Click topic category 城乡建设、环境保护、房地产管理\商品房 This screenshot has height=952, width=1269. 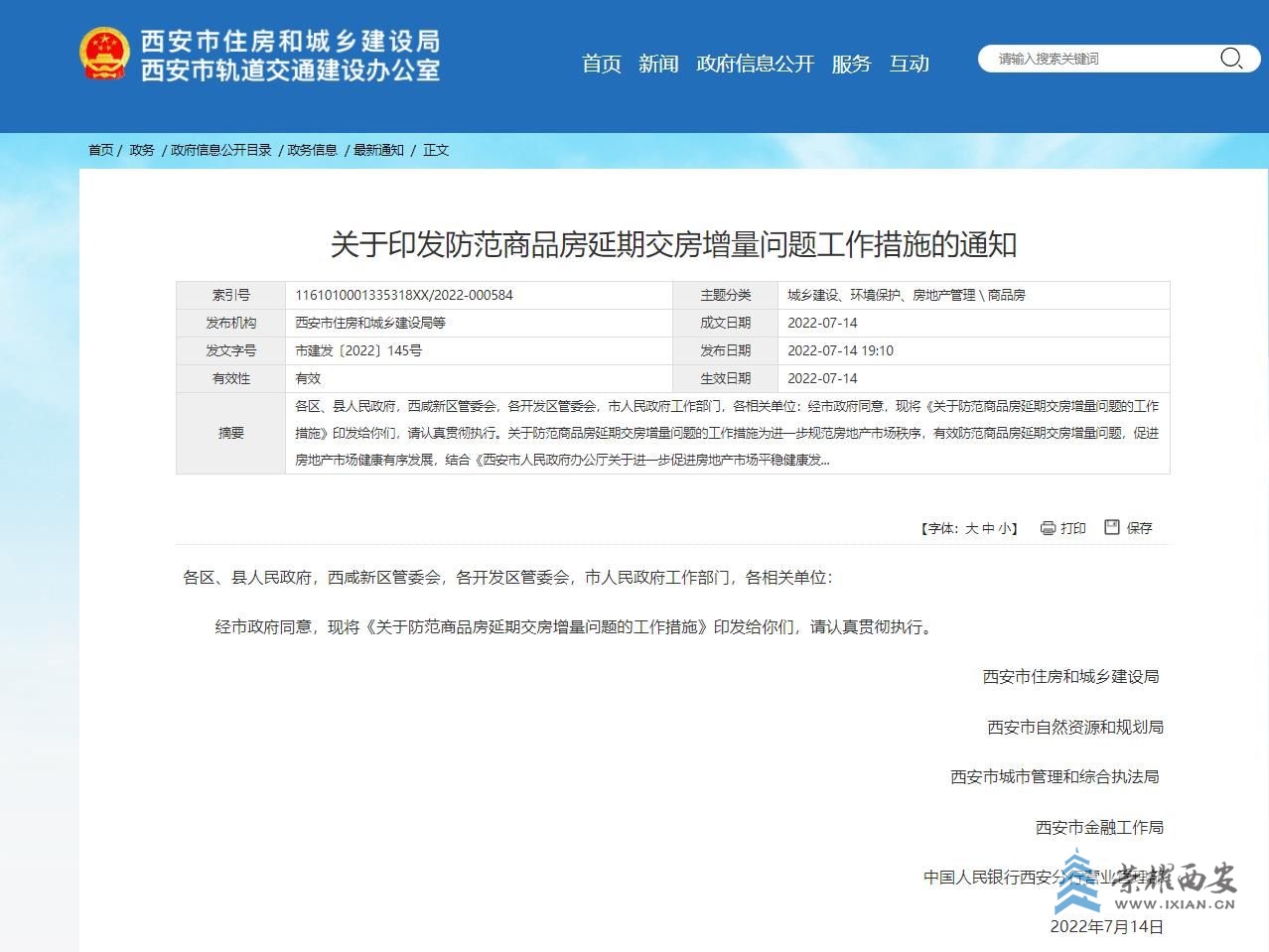pyautogui.click(x=907, y=295)
